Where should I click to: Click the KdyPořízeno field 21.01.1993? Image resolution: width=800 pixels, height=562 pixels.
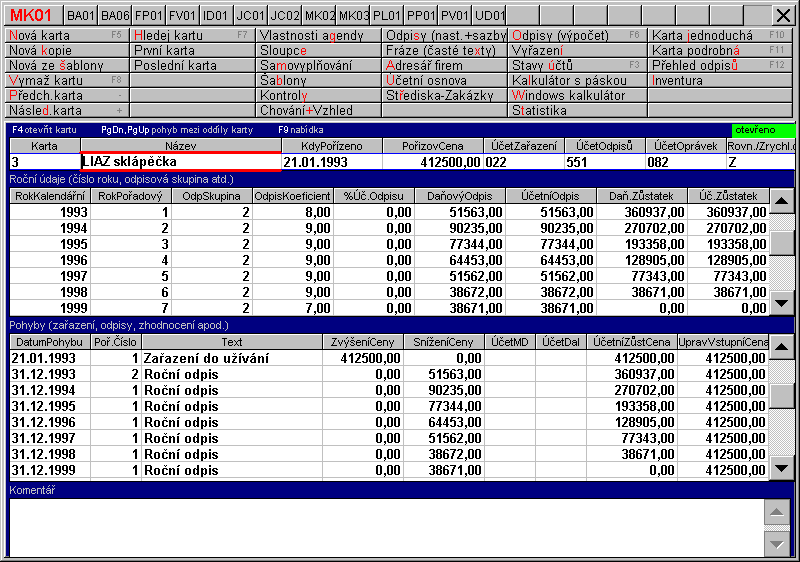pos(332,162)
